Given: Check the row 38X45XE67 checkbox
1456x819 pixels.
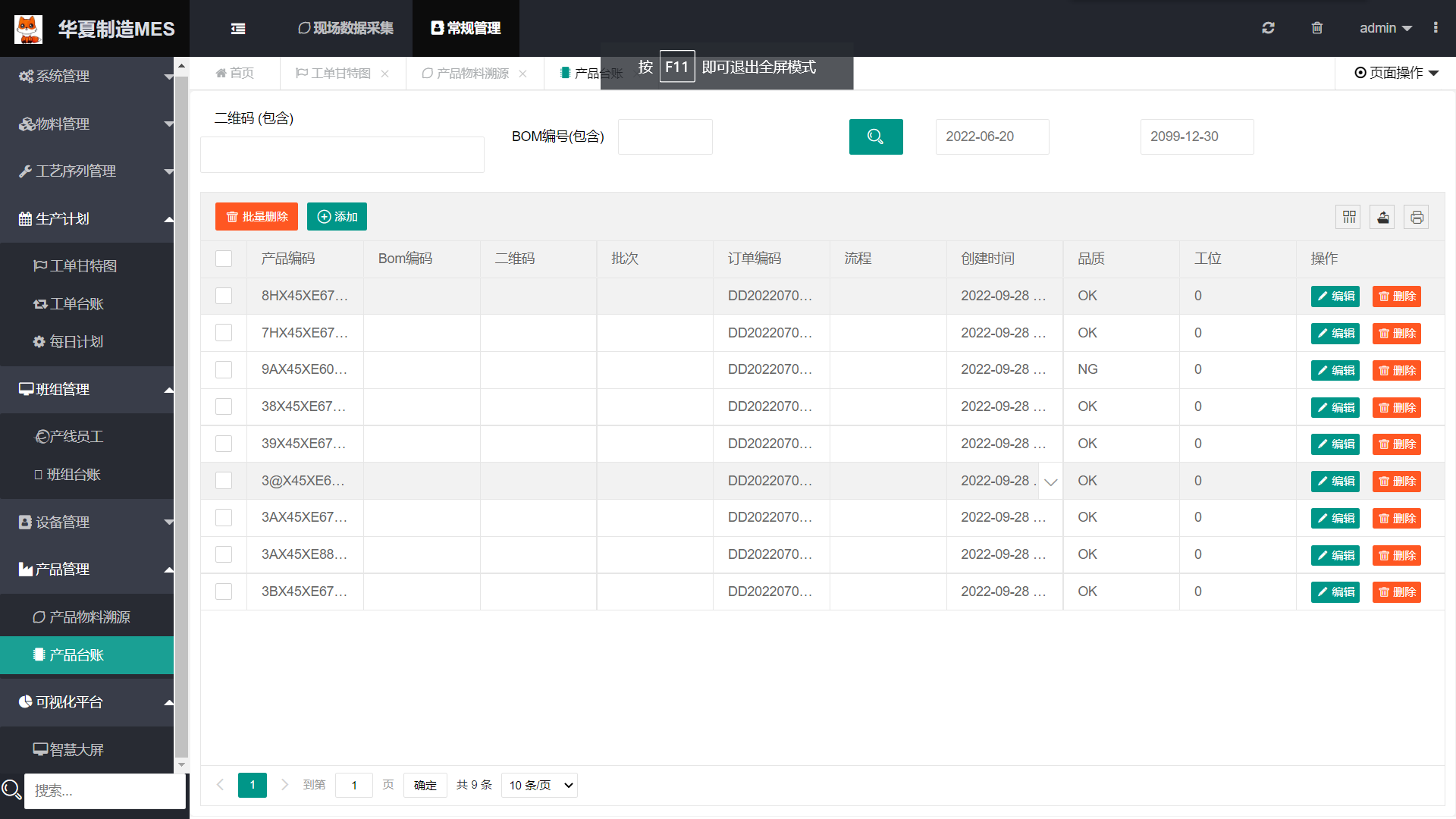Looking at the screenshot, I should pos(224,406).
